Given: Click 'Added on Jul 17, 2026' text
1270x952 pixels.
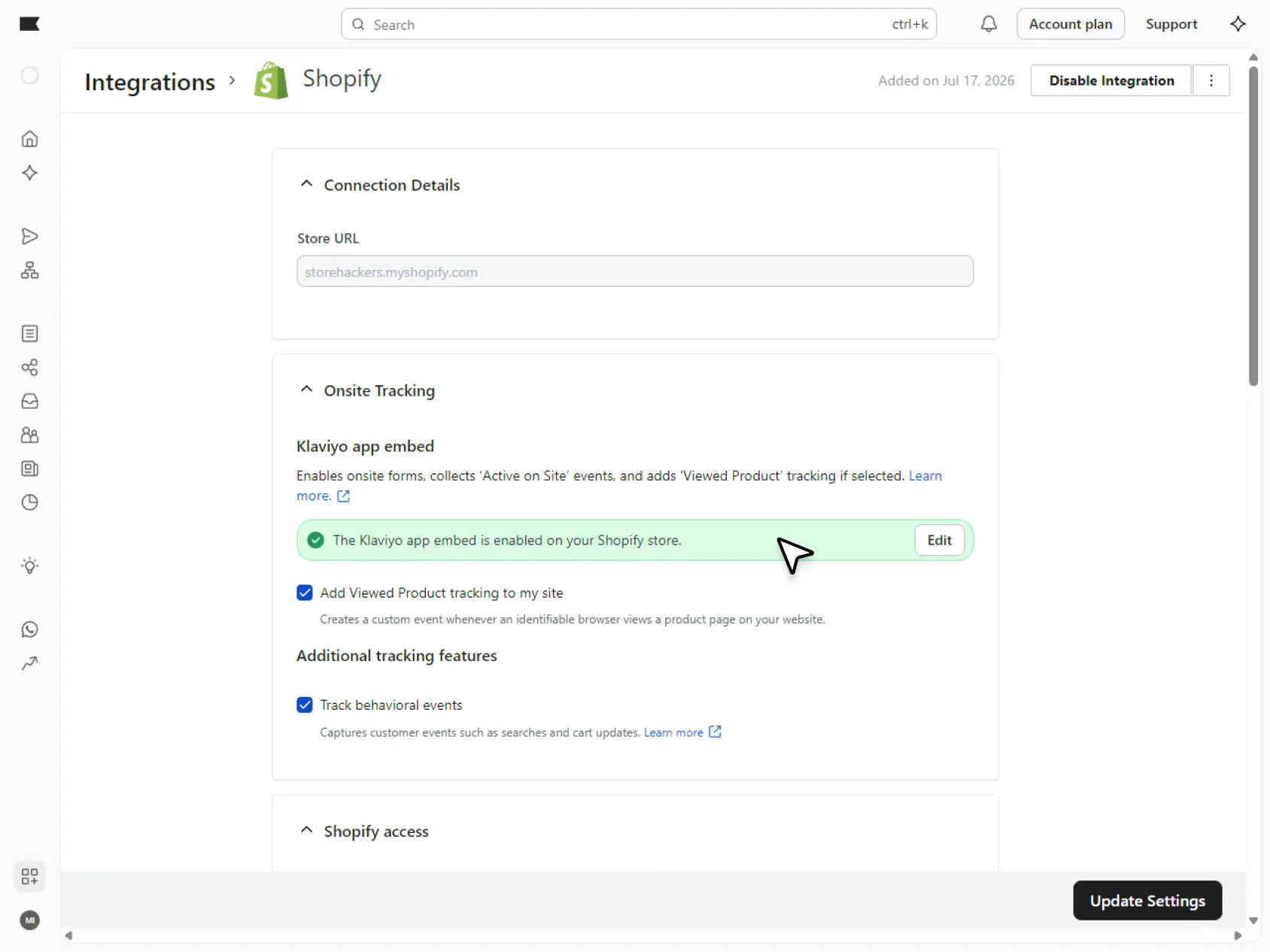Looking at the screenshot, I should click(946, 80).
